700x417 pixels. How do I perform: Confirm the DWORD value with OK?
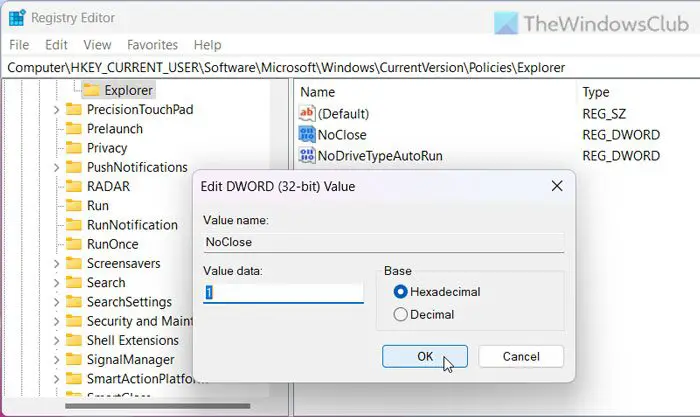(425, 356)
